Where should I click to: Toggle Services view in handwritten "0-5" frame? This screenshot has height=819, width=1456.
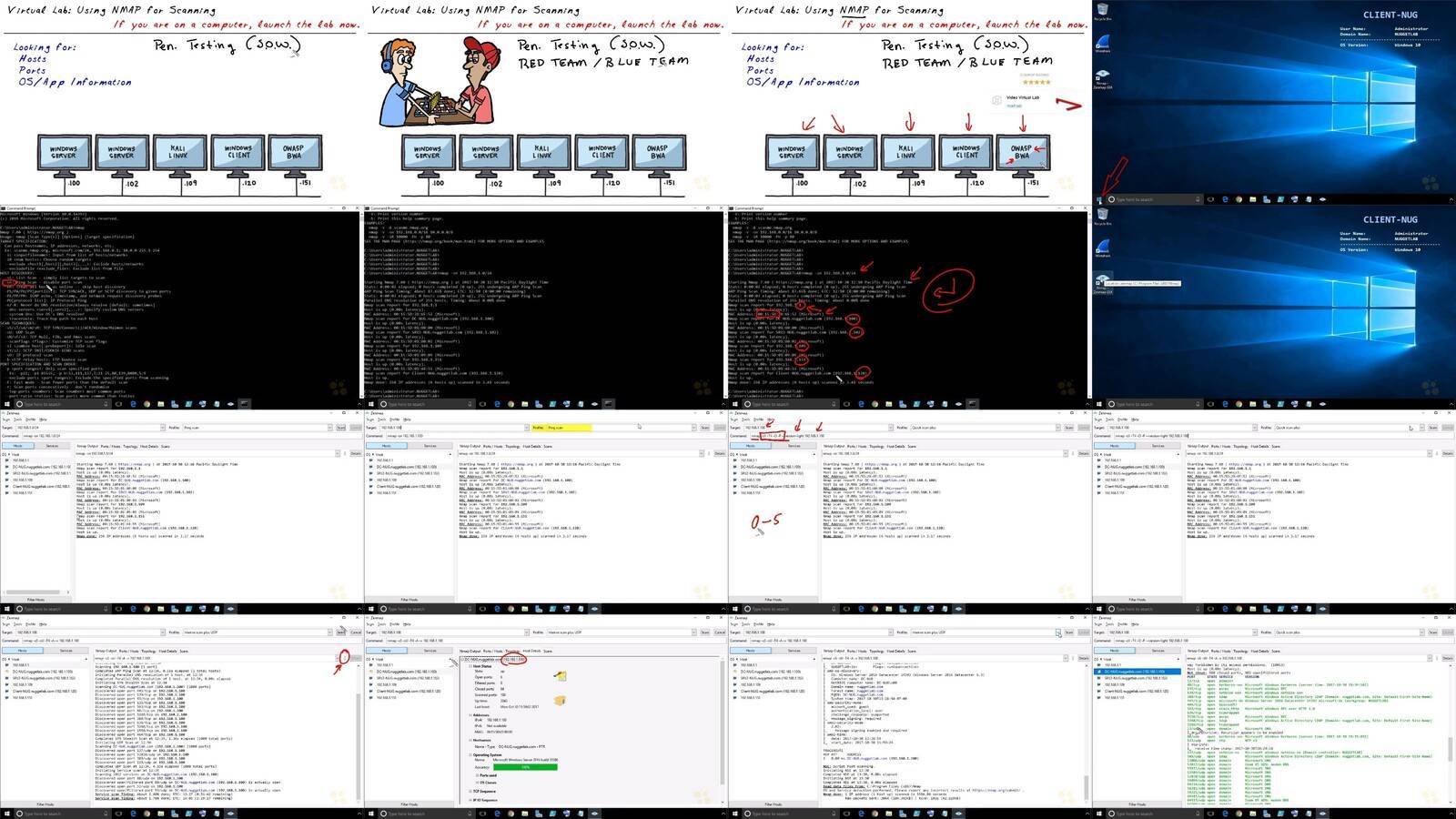point(794,446)
